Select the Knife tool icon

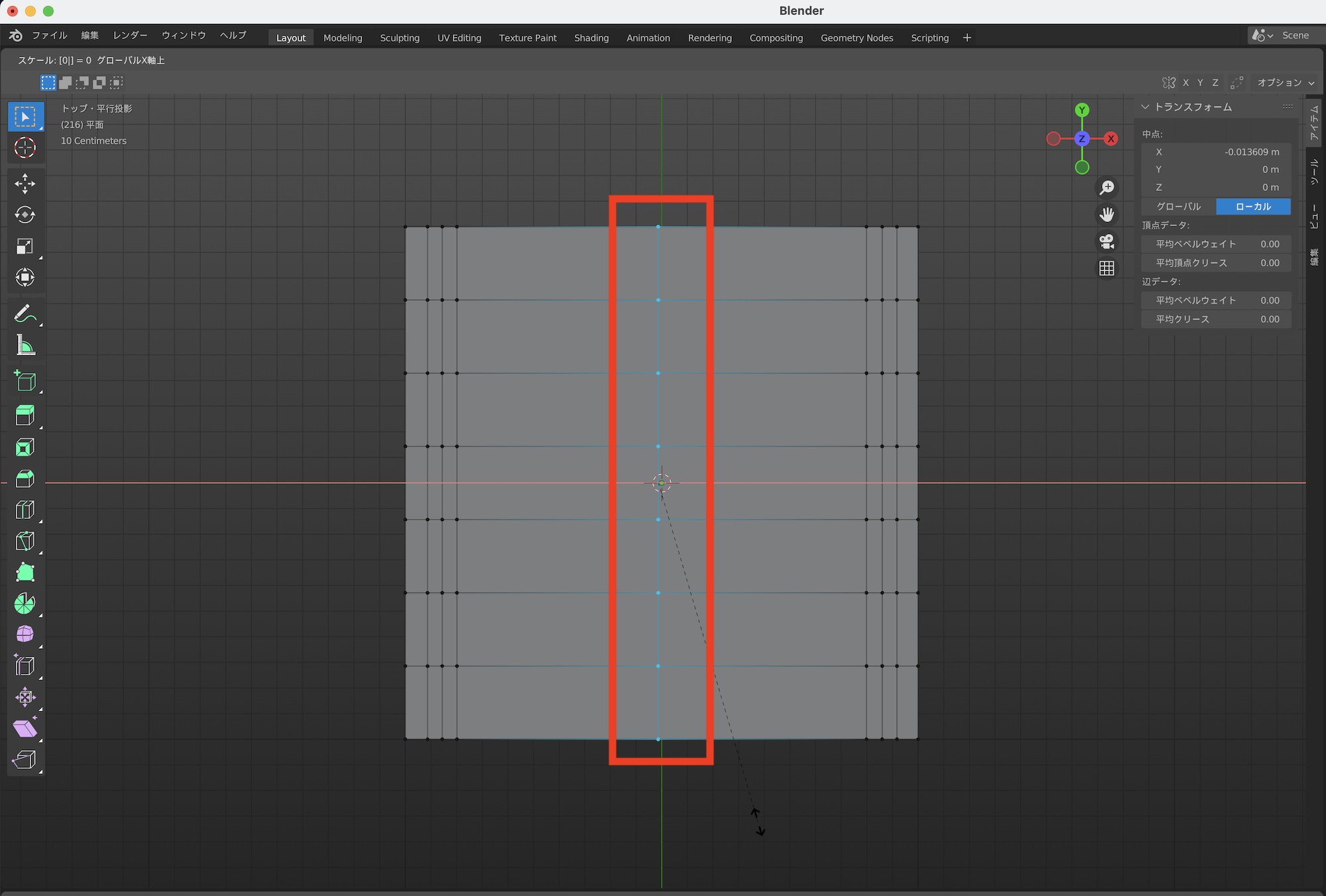[x=25, y=541]
